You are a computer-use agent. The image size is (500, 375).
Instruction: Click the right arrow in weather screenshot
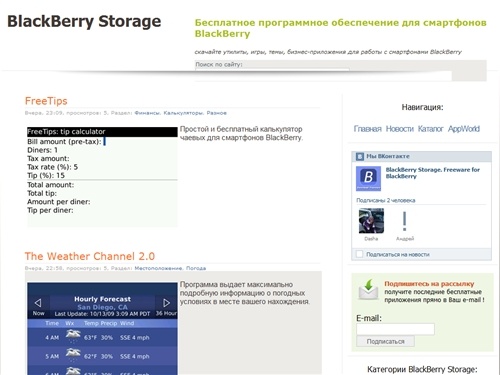point(166,303)
